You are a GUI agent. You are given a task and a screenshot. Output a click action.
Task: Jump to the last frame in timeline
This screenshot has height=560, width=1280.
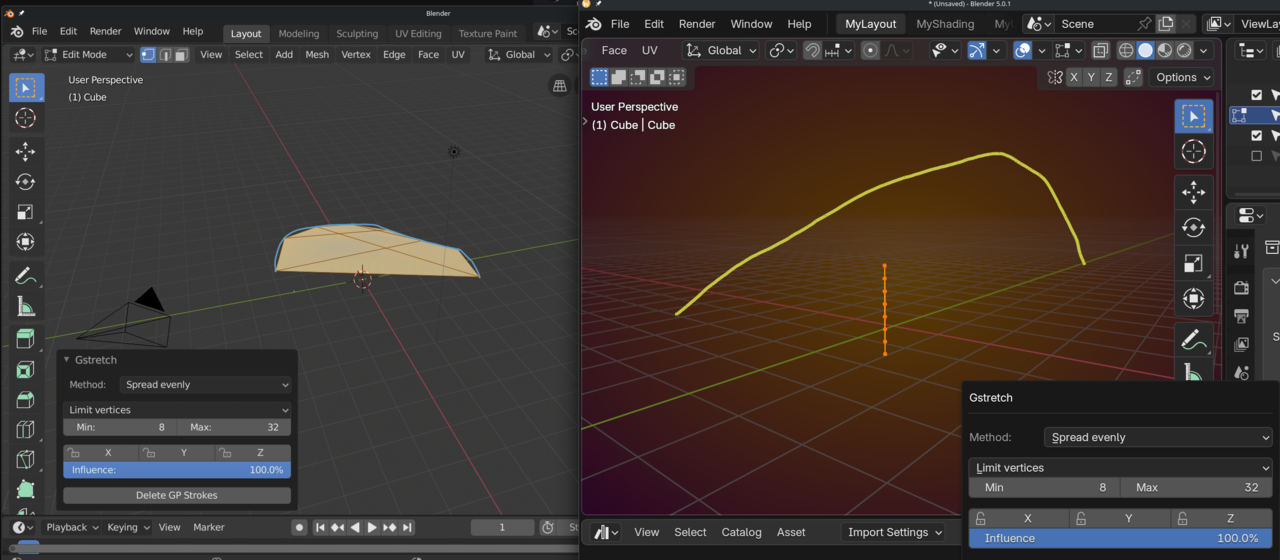pos(407,527)
